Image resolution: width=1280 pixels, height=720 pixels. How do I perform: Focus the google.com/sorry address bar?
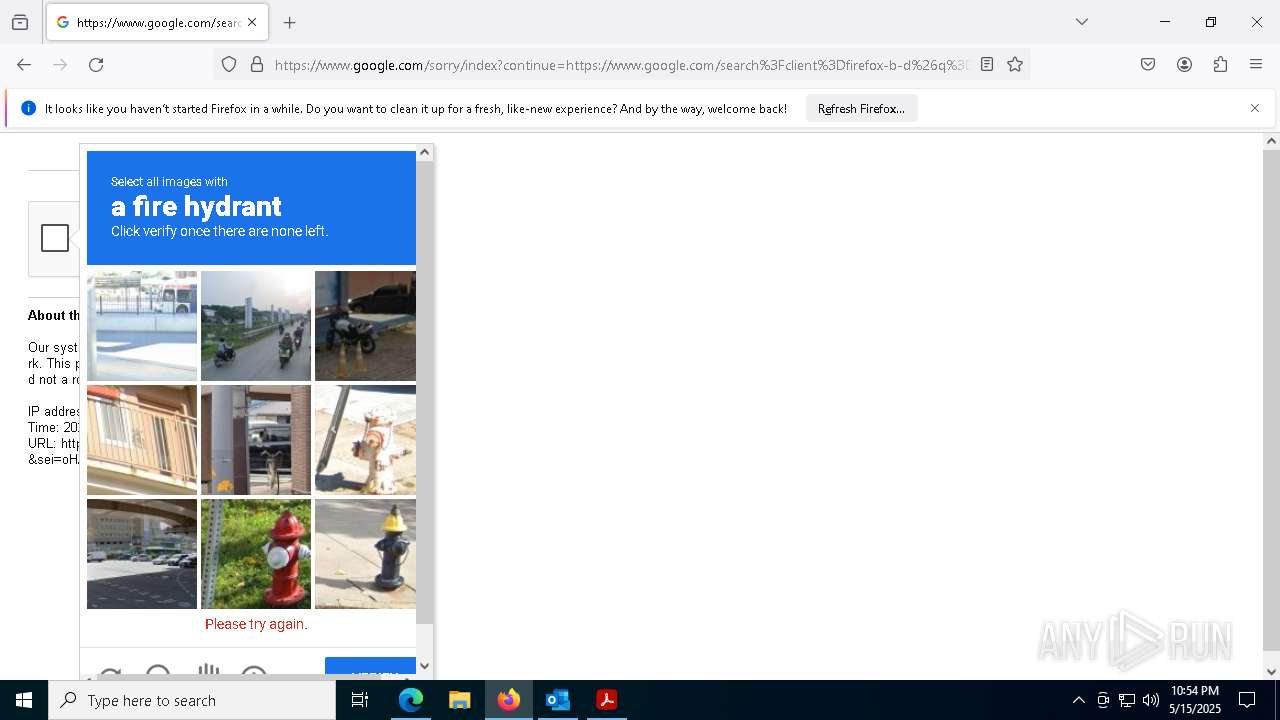(x=620, y=64)
